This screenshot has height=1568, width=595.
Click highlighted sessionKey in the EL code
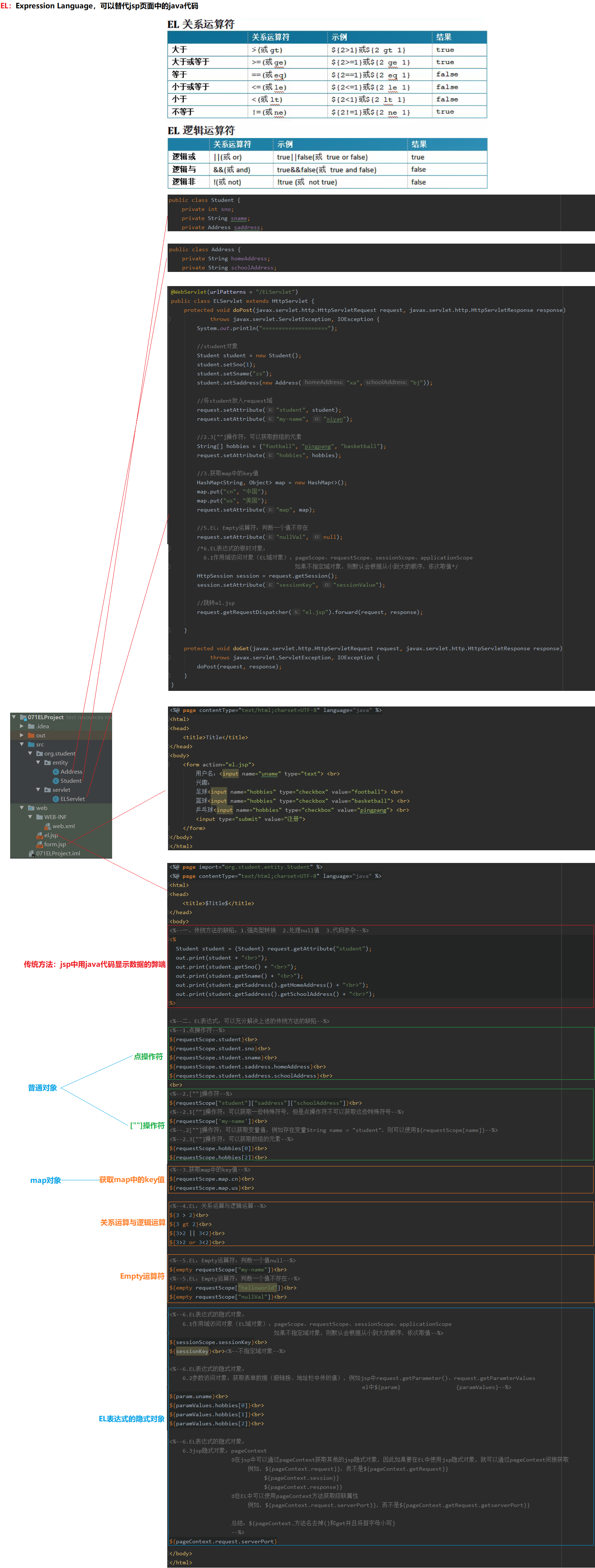pos(192,1351)
